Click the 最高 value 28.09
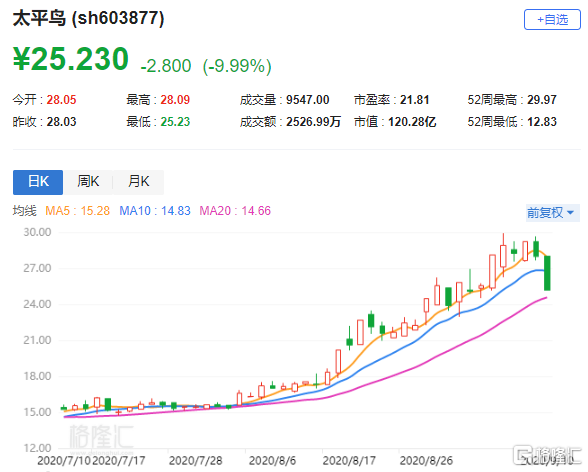Screen dimensions: 588x472 tap(175, 100)
